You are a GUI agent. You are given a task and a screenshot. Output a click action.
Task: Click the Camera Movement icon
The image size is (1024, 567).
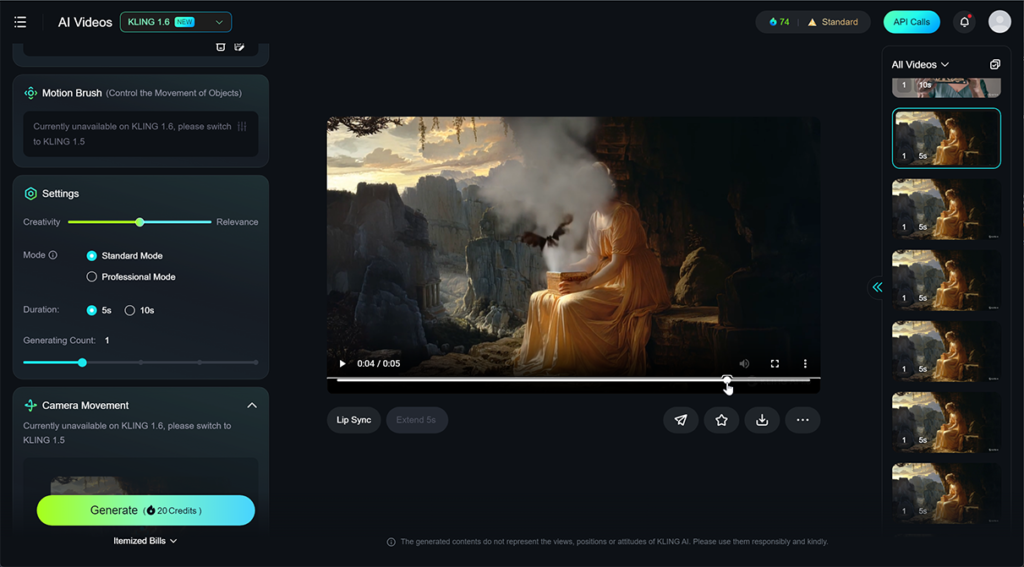(x=30, y=405)
